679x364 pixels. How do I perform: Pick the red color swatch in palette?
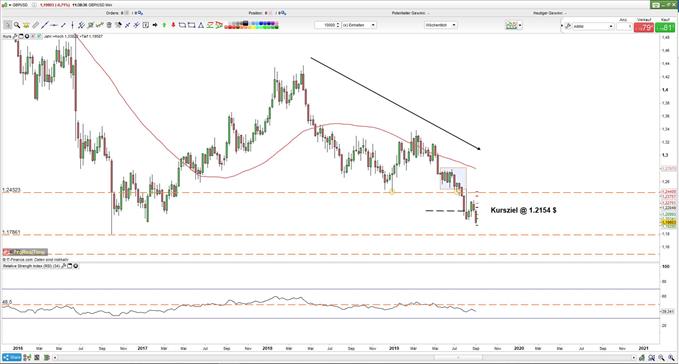230,27
